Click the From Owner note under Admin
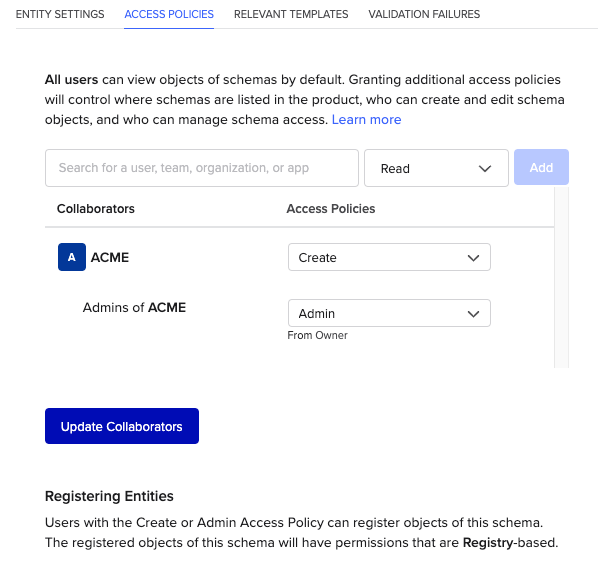 pyautogui.click(x=317, y=336)
